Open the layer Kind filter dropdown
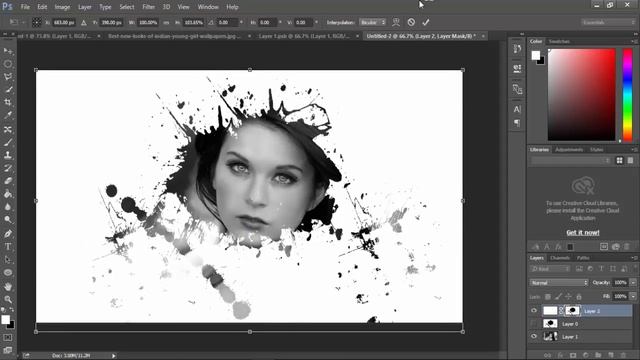 point(550,269)
